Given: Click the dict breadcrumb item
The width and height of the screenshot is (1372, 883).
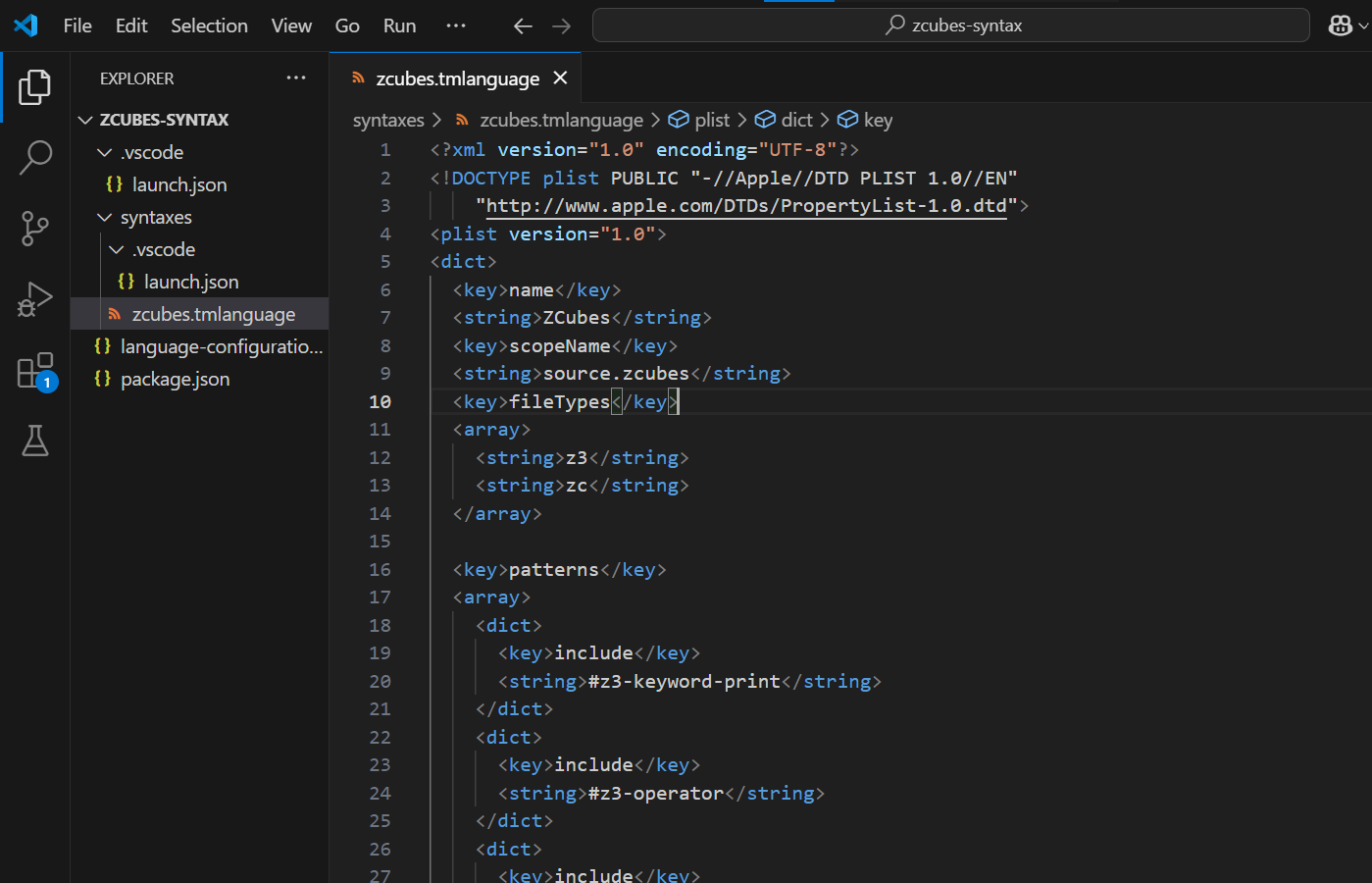Looking at the screenshot, I should point(796,120).
